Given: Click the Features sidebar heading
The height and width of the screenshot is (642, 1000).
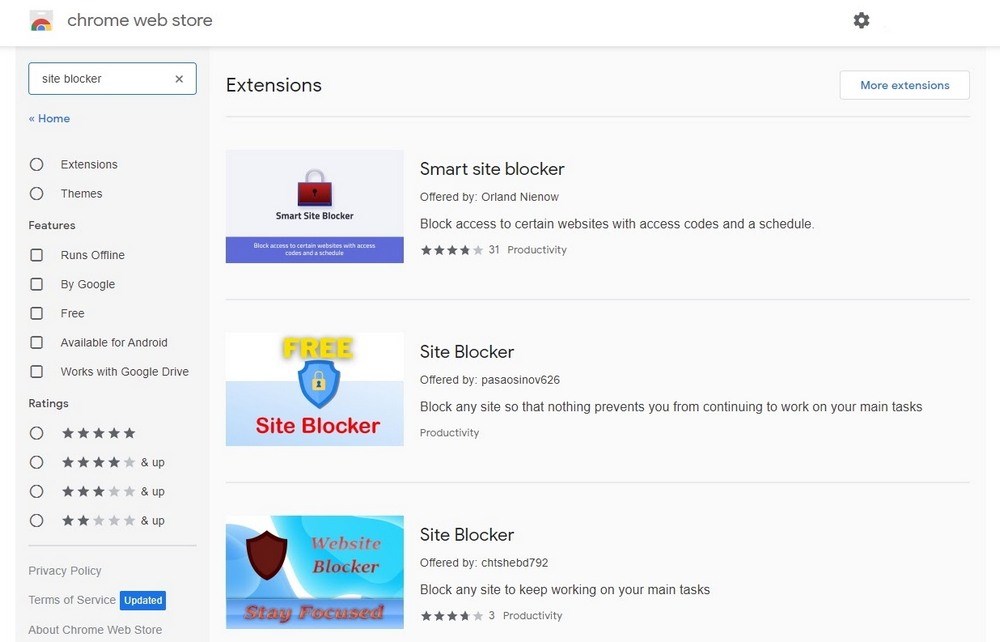Looking at the screenshot, I should click(x=52, y=226).
